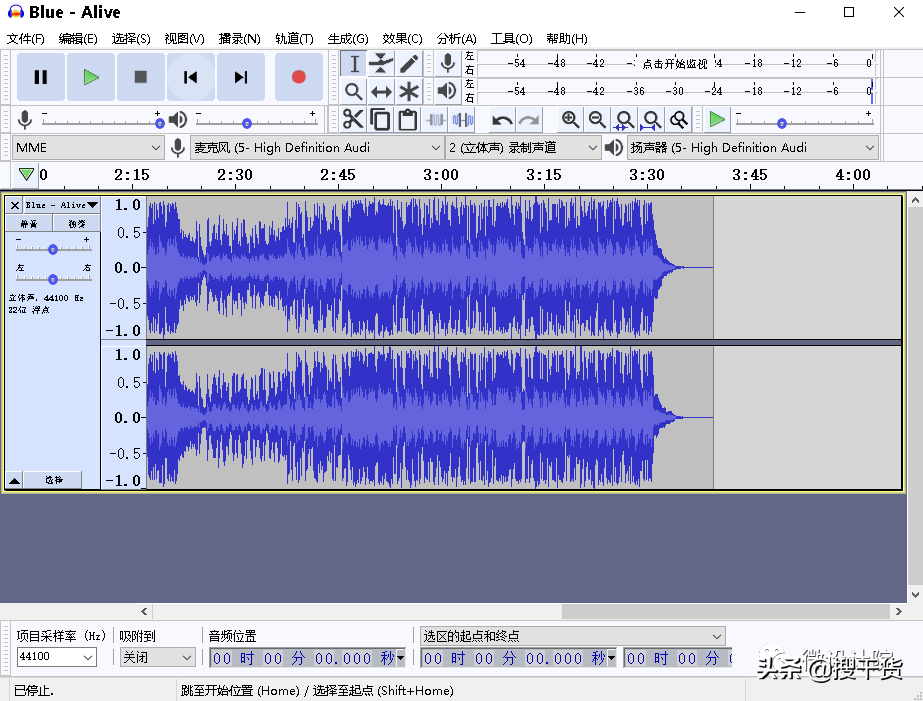Open audio position time format arrow

tap(401, 657)
